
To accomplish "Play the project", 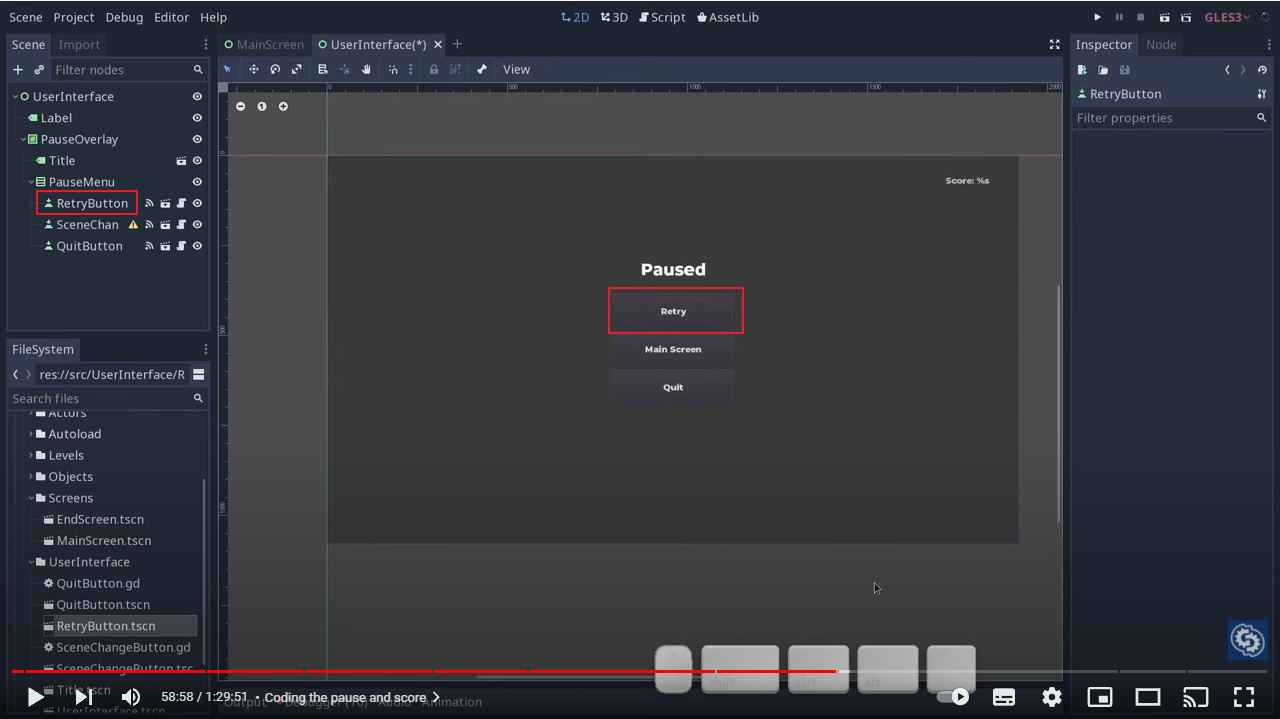I will click(1097, 17).
